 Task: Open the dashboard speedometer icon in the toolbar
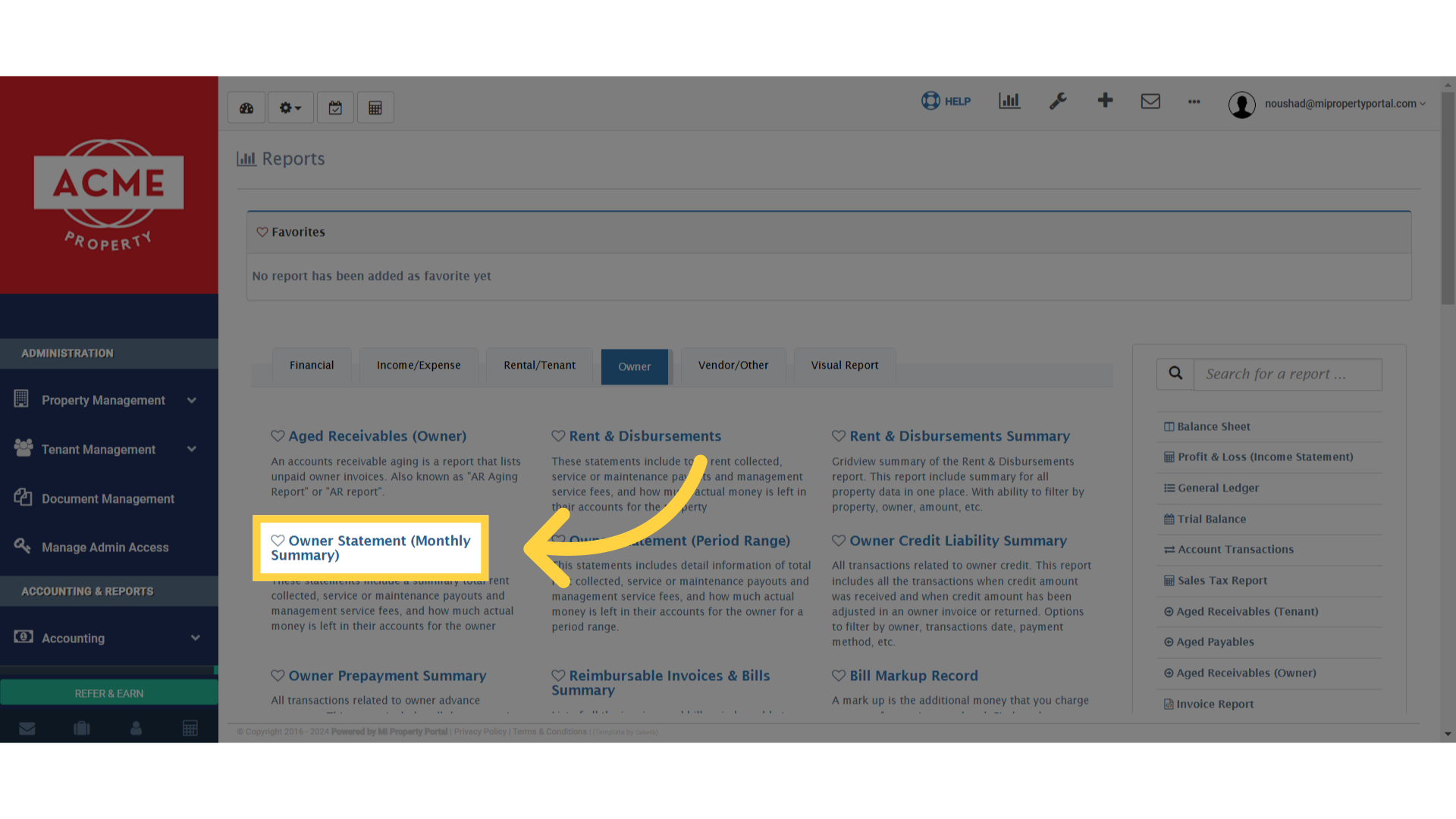pos(246,107)
